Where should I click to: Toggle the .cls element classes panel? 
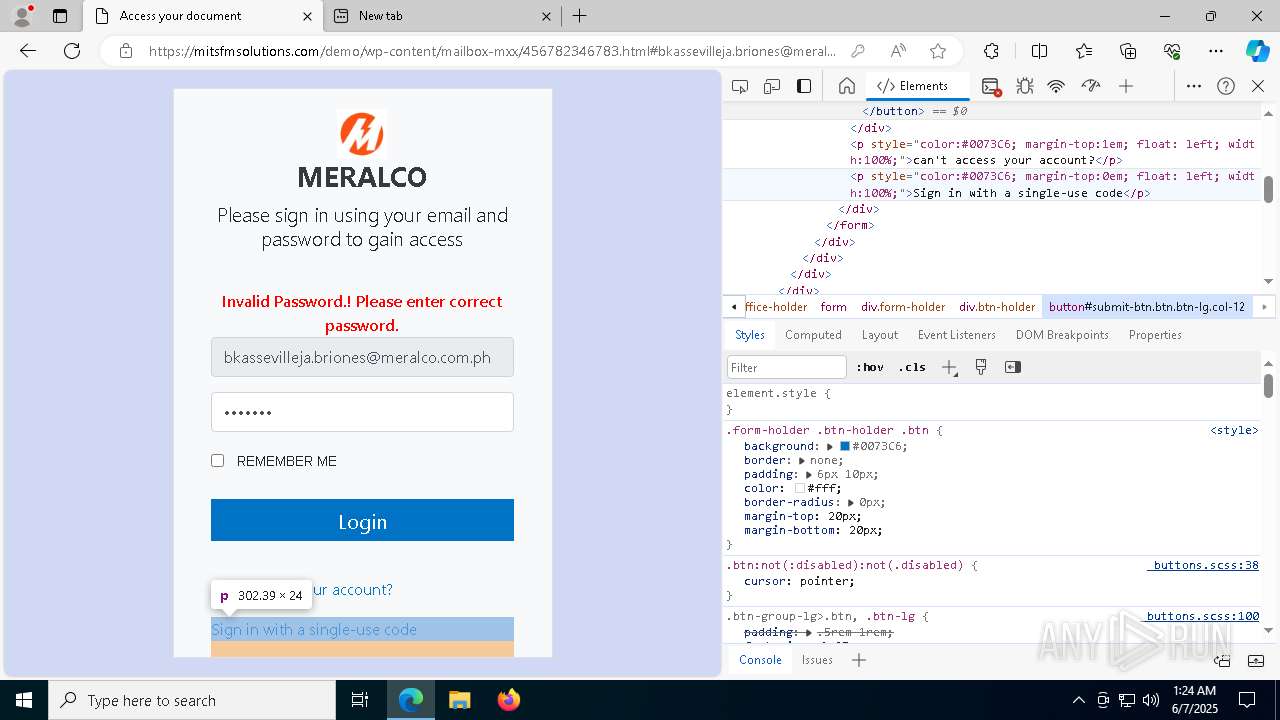tap(912, 367)
